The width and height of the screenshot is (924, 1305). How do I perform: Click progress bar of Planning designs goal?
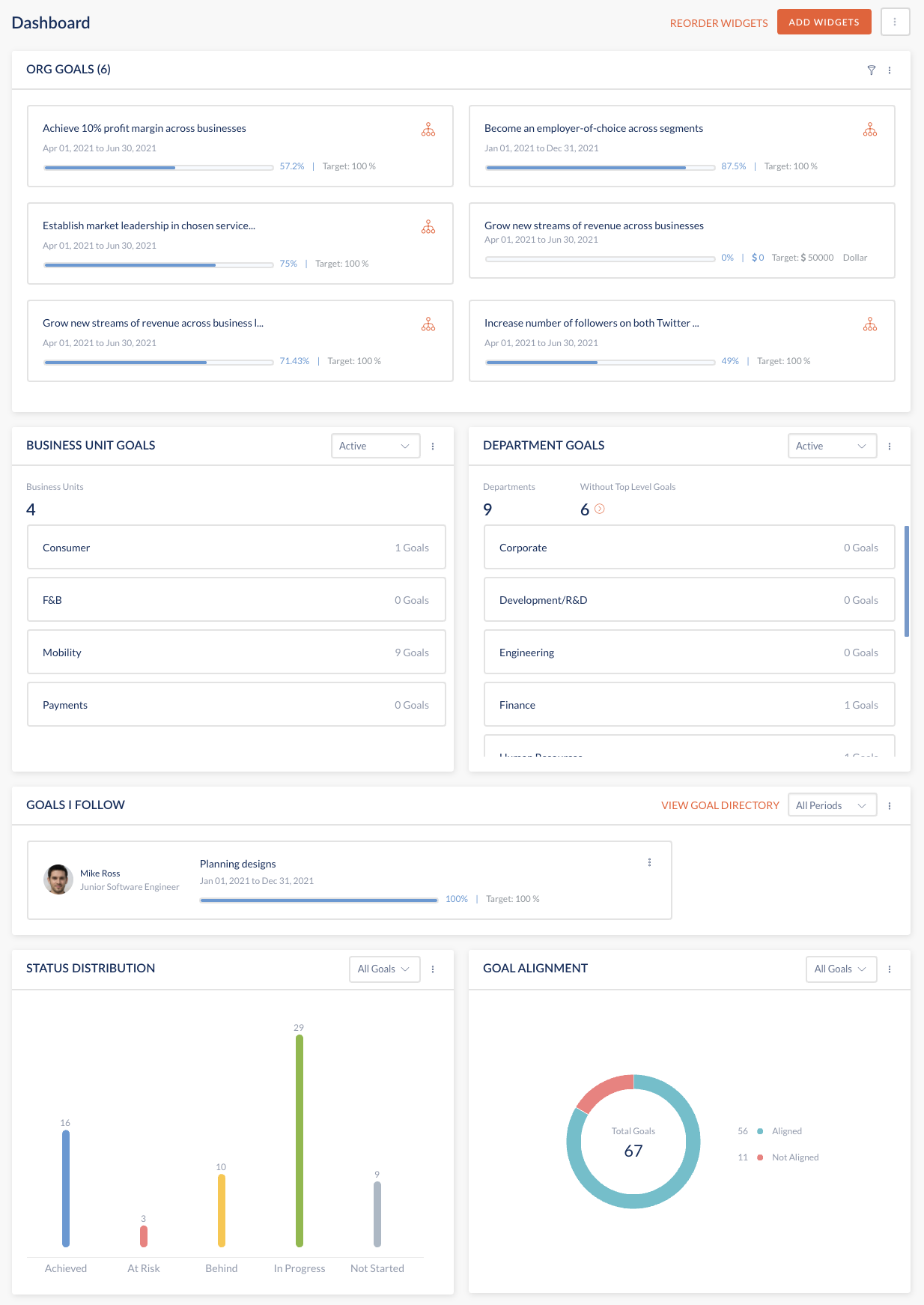319,900
